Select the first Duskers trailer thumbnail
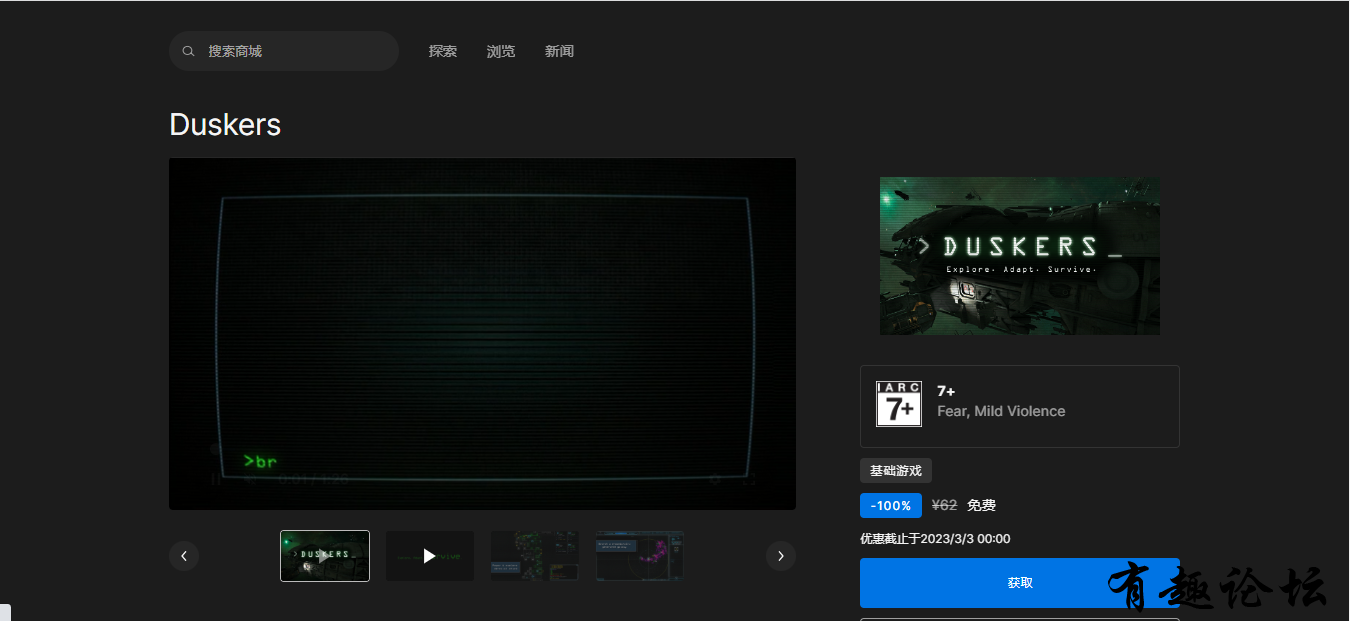Viewport: 1350px width, 621px height. tap(325, 556)
